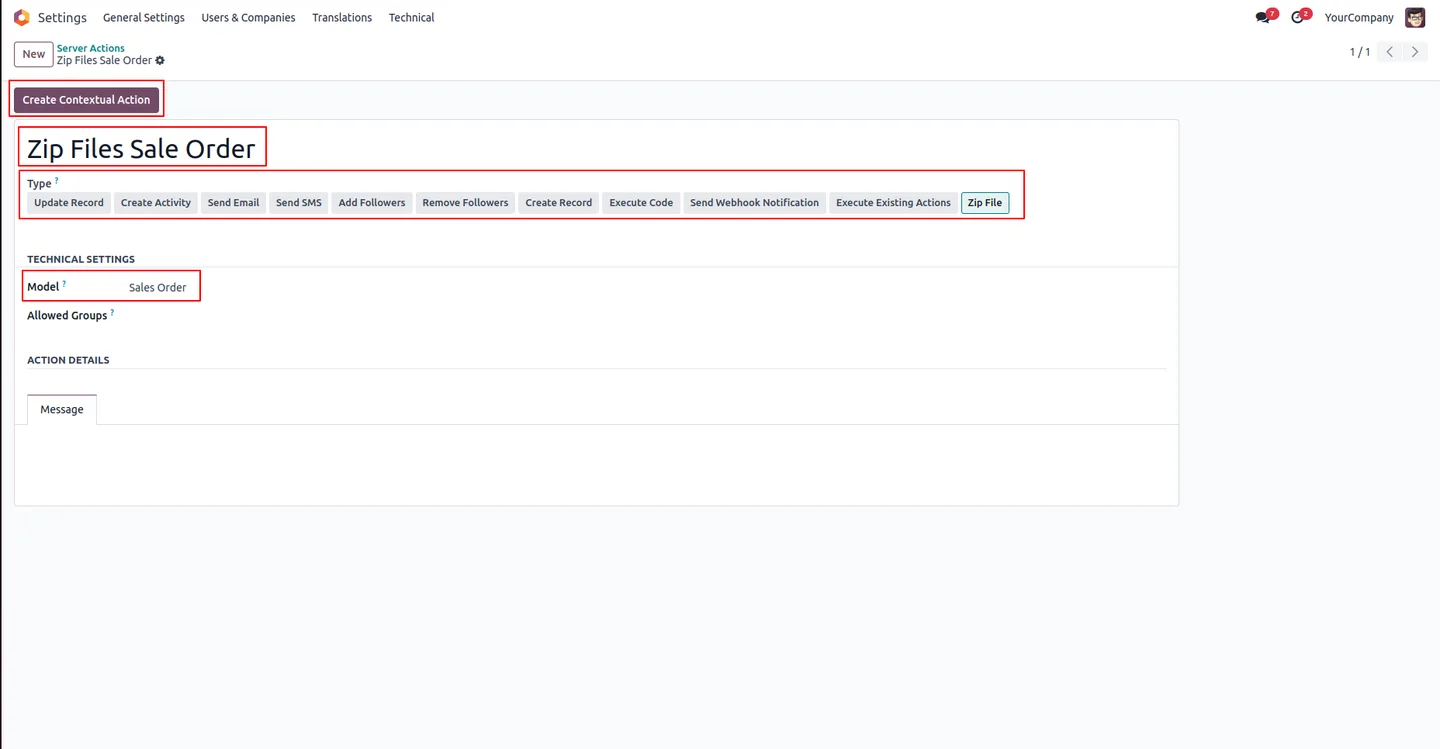Switch to the Message tab

(62, 409)
